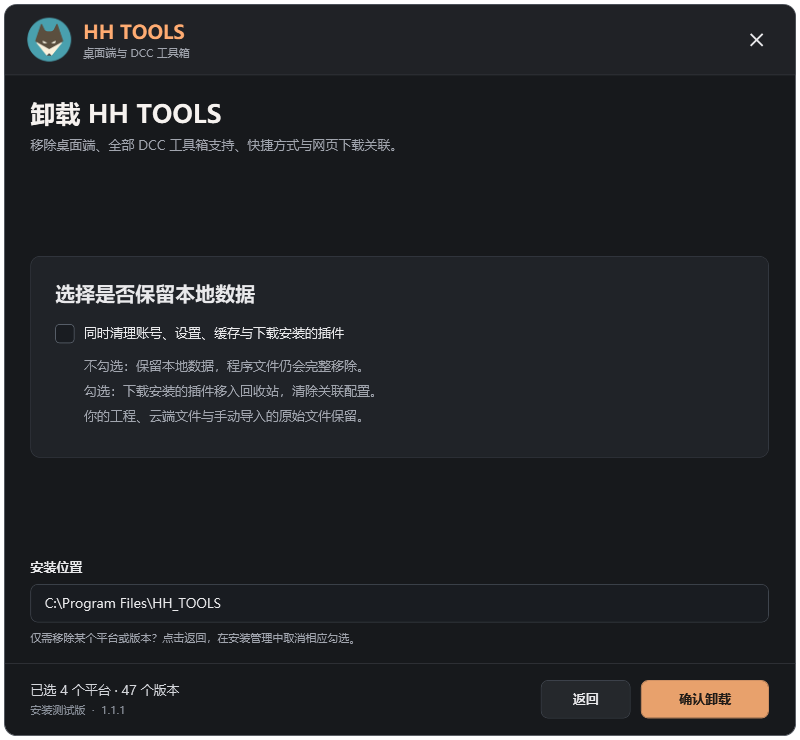Confirm uninstall with the 确认卸载 button
Screen dimensions: 800x740
pyautogui.click(x=705, y=699)
